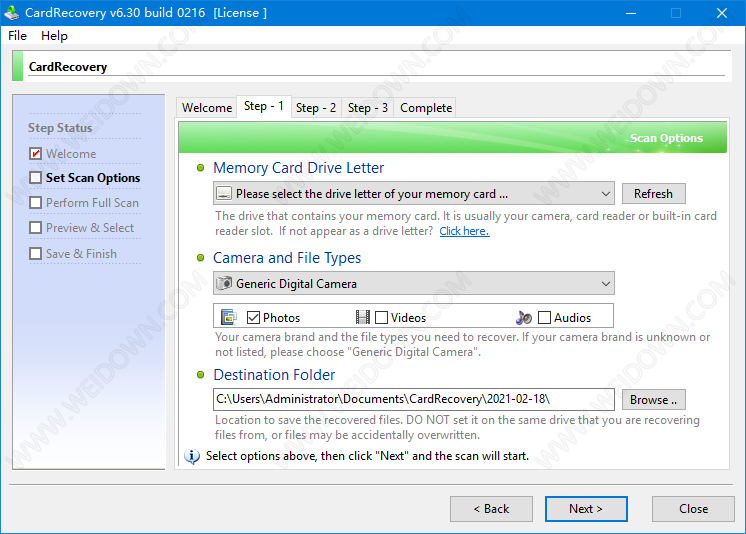Click the Scan Options banner title

point(666,138)
